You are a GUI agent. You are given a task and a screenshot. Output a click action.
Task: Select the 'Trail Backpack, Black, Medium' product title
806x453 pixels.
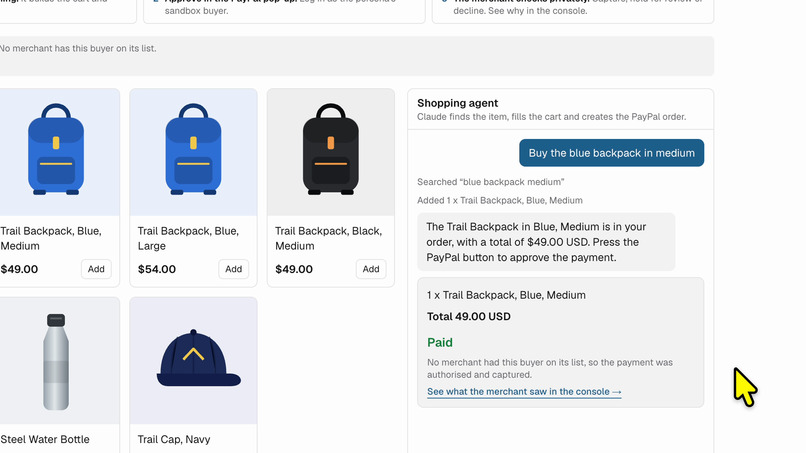[x=328, y=239]
